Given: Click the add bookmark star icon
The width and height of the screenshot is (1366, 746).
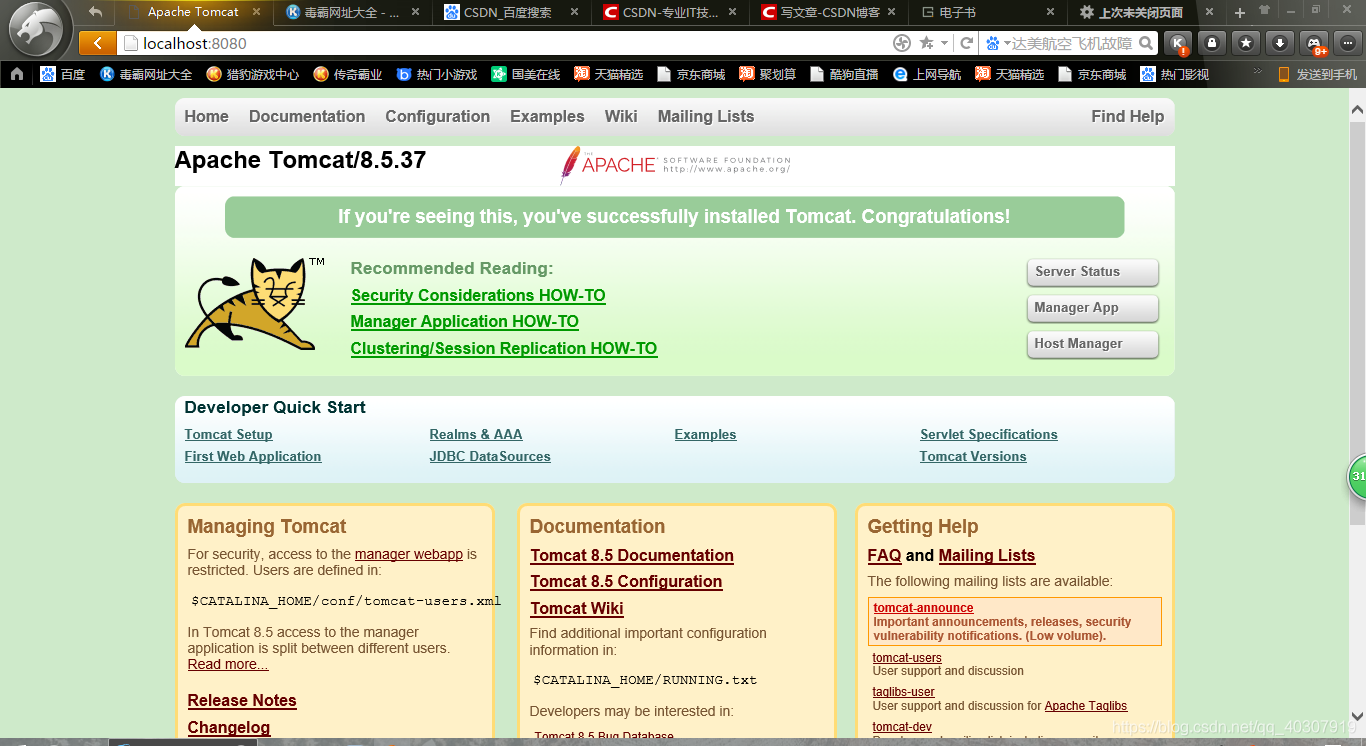Looking at the screenshot, I should (x=927, y=43).
